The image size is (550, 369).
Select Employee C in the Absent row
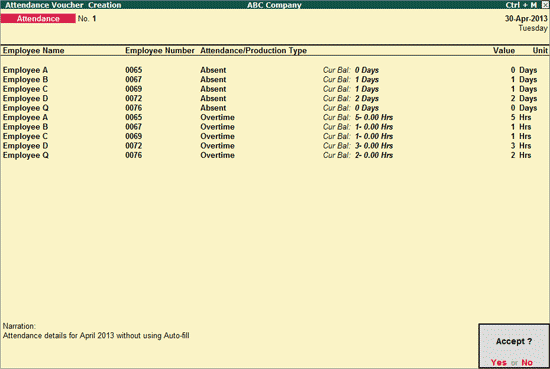click(25, 89)
